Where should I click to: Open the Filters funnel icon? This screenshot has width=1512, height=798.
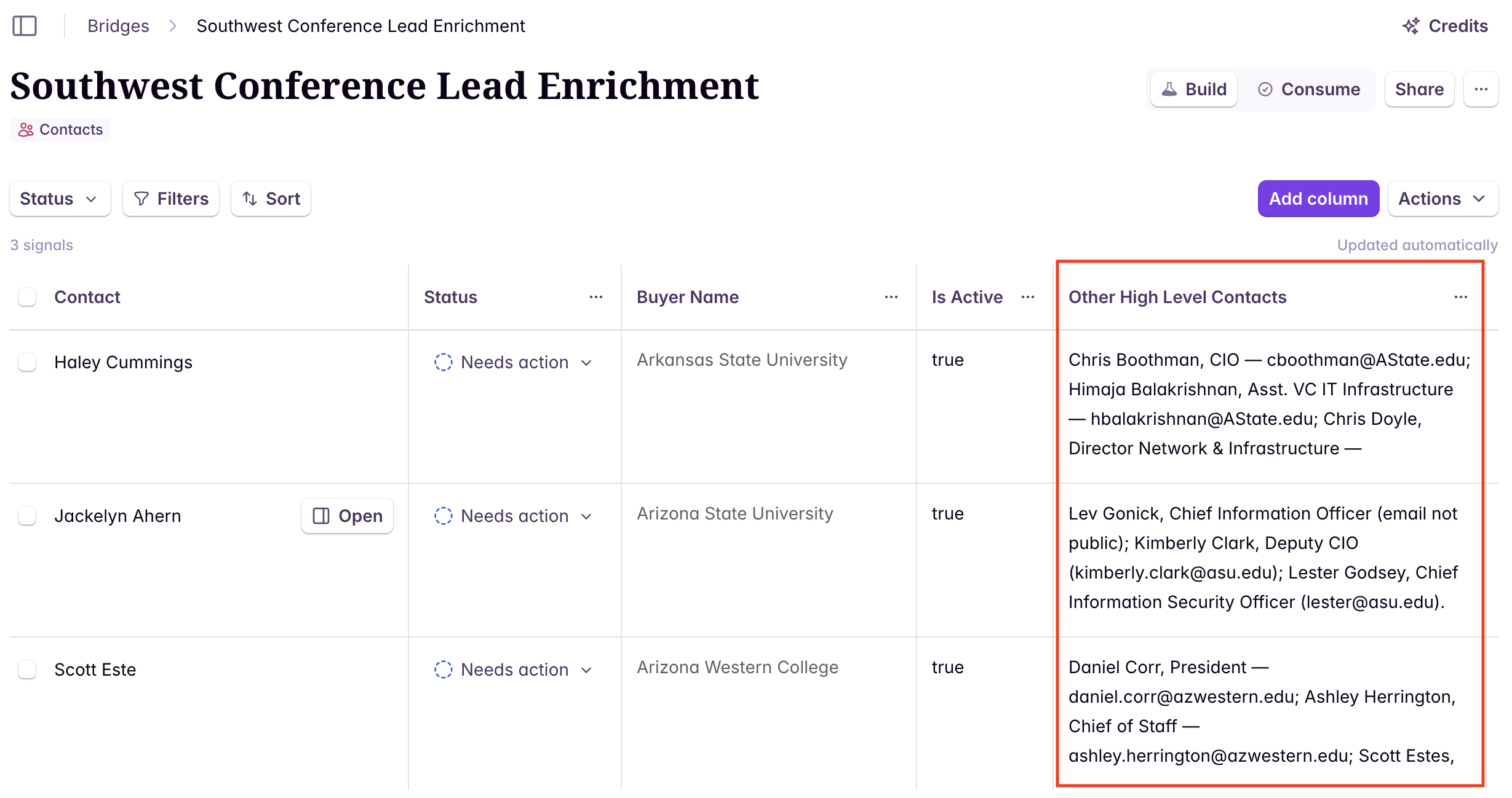click(x=142, y=199)
